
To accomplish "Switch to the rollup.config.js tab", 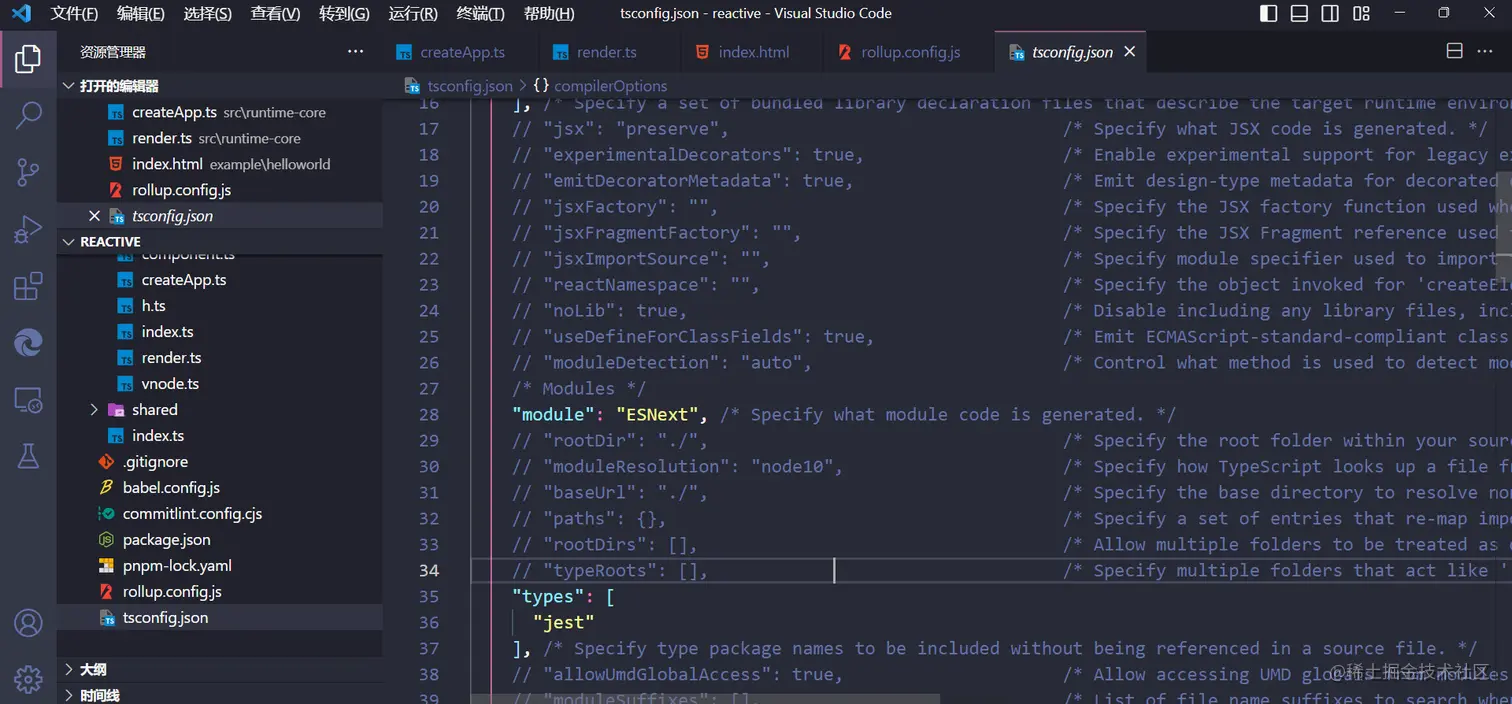I will (910, 52).
